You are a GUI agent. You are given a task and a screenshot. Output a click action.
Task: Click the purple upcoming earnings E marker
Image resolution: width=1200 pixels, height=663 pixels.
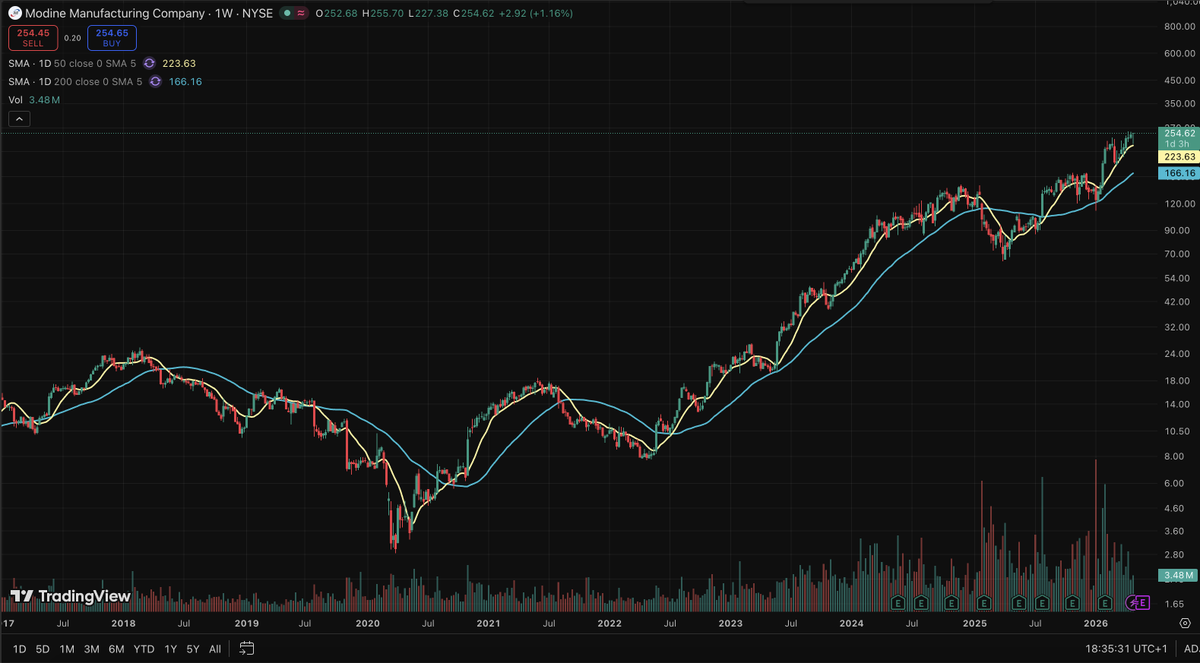pos(1143,603)
